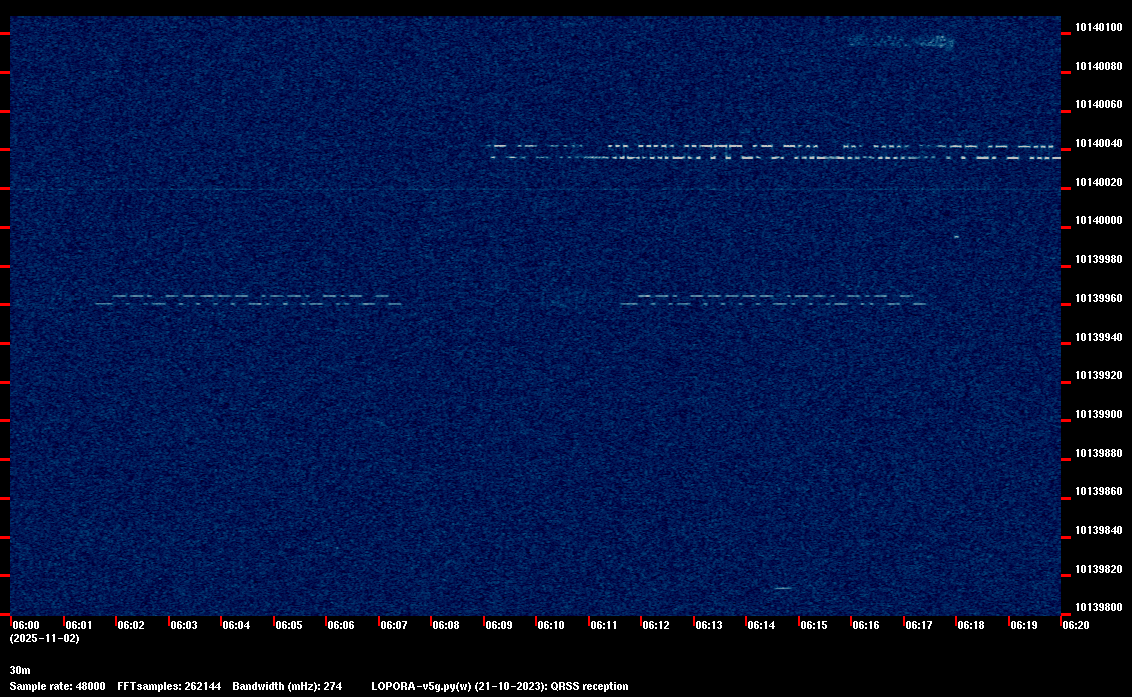Click the 10140020 frequency label
The width and height of the screenshot is (1132, 697).
click(x=1098, y=183)
